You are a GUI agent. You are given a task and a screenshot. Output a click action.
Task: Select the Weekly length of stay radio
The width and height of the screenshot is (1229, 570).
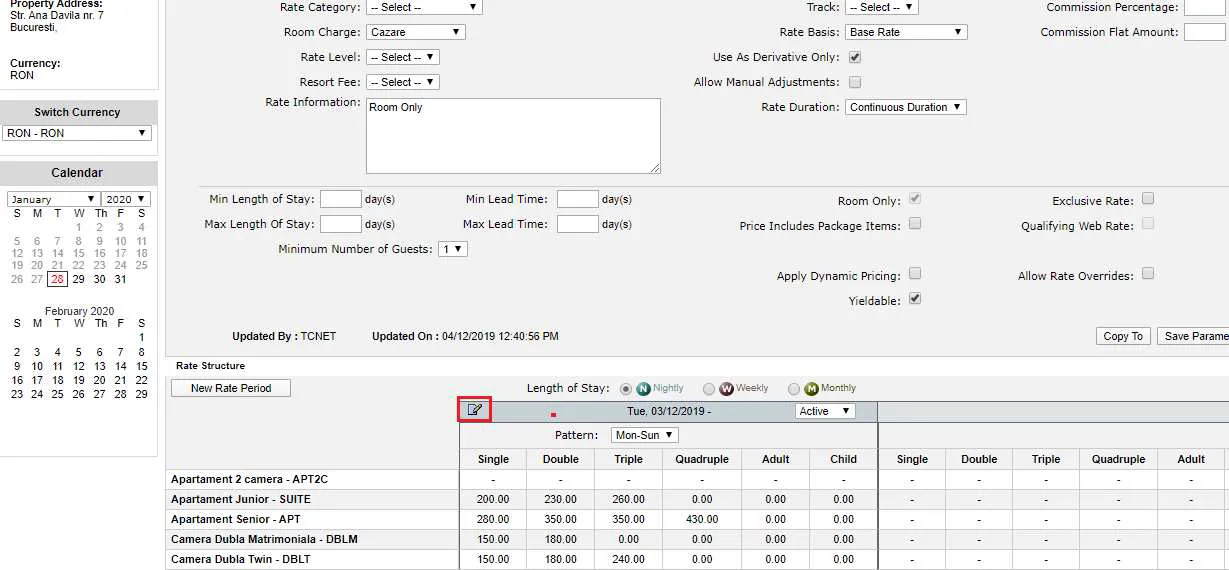pyautogui.click(x=709, y=389)
